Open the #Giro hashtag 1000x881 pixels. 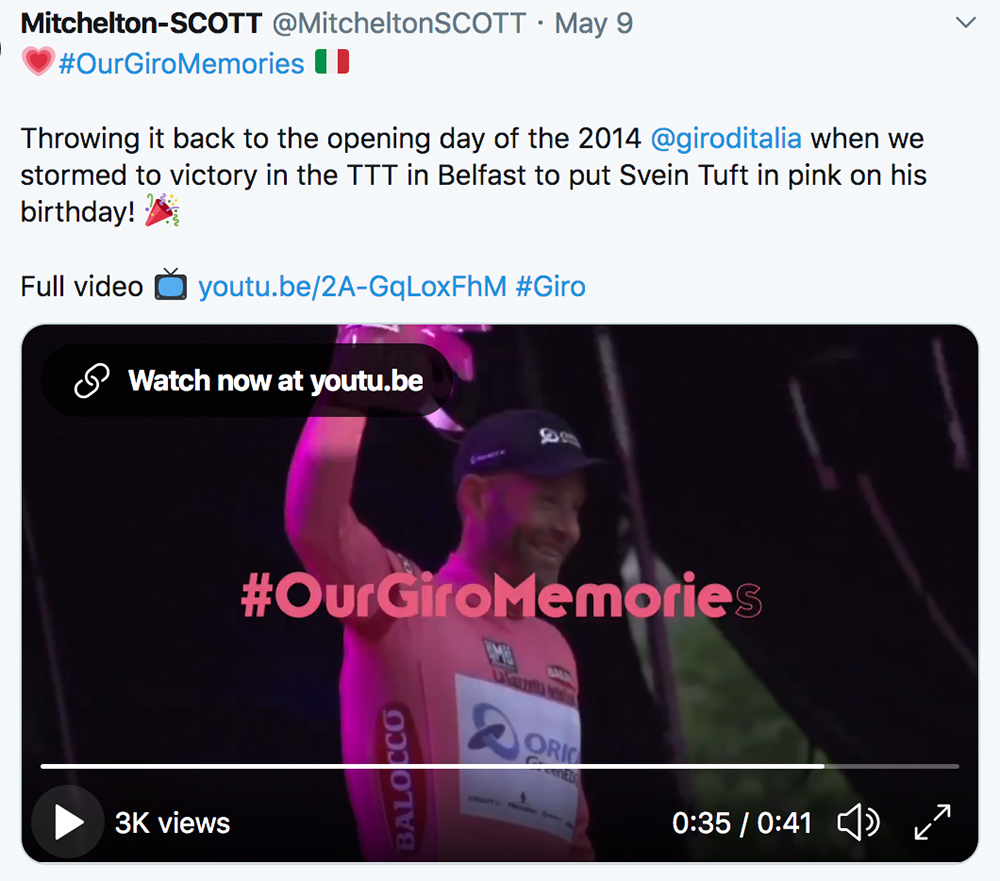point(550,287)
